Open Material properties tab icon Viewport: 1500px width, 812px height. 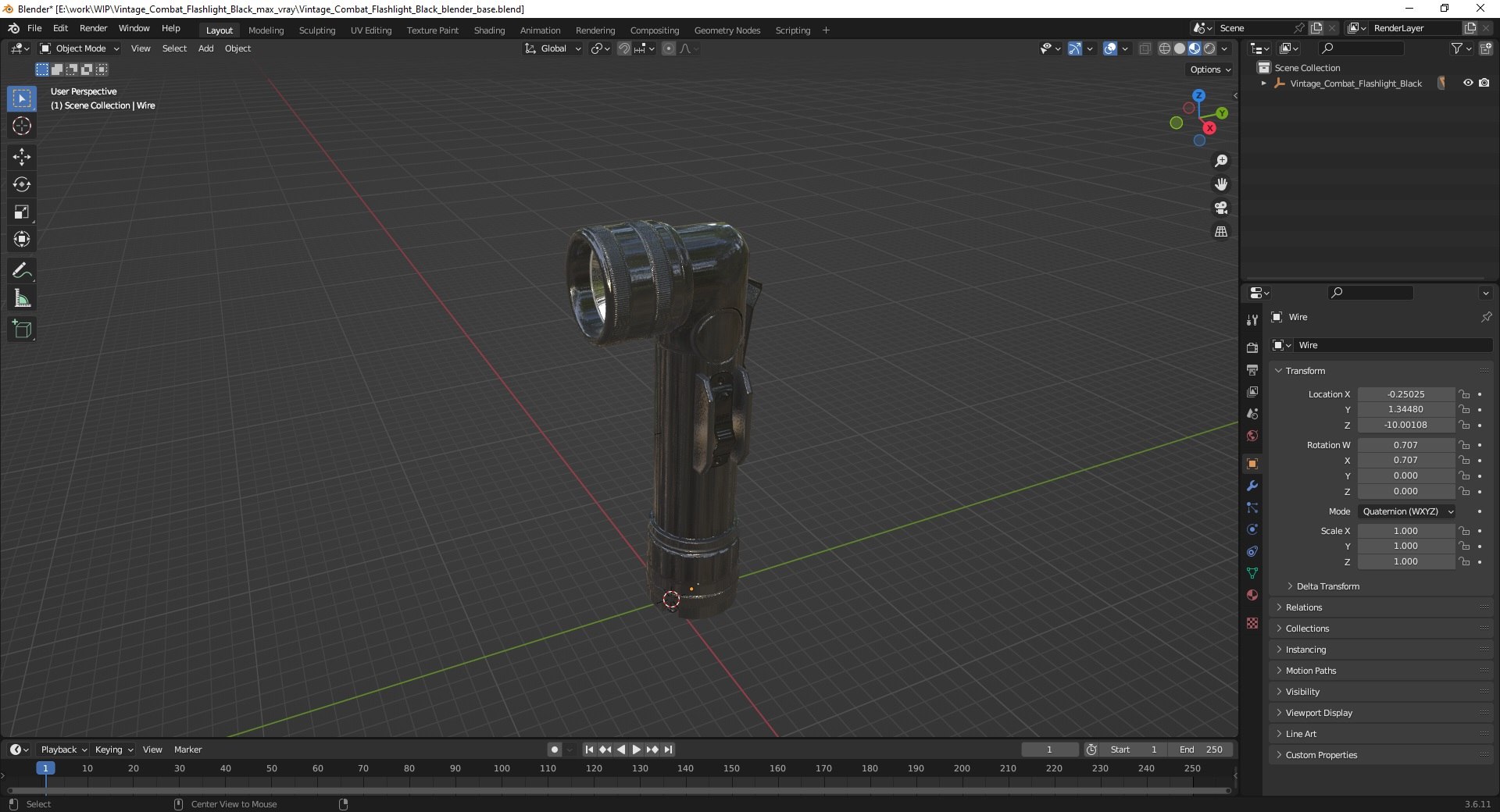point(1252,595)
